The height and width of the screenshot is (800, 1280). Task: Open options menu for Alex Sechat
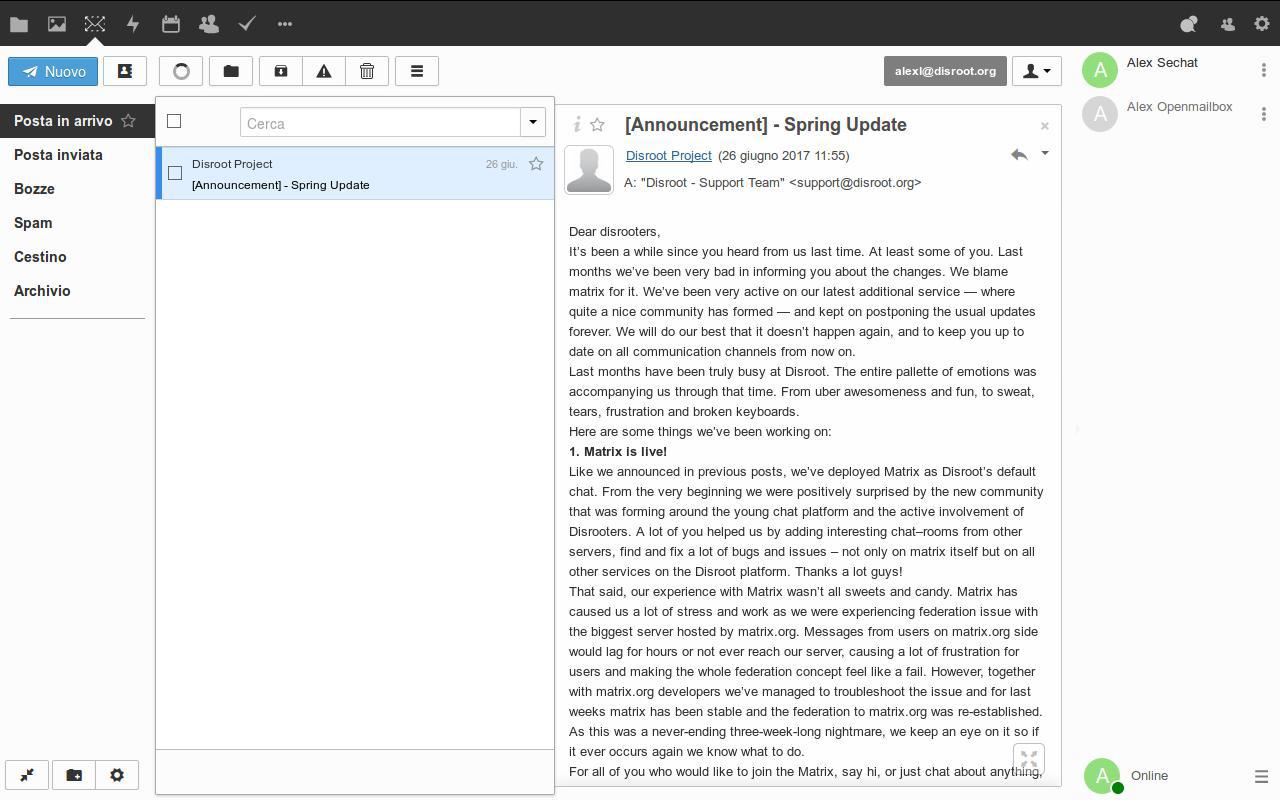click(1264, 69)
